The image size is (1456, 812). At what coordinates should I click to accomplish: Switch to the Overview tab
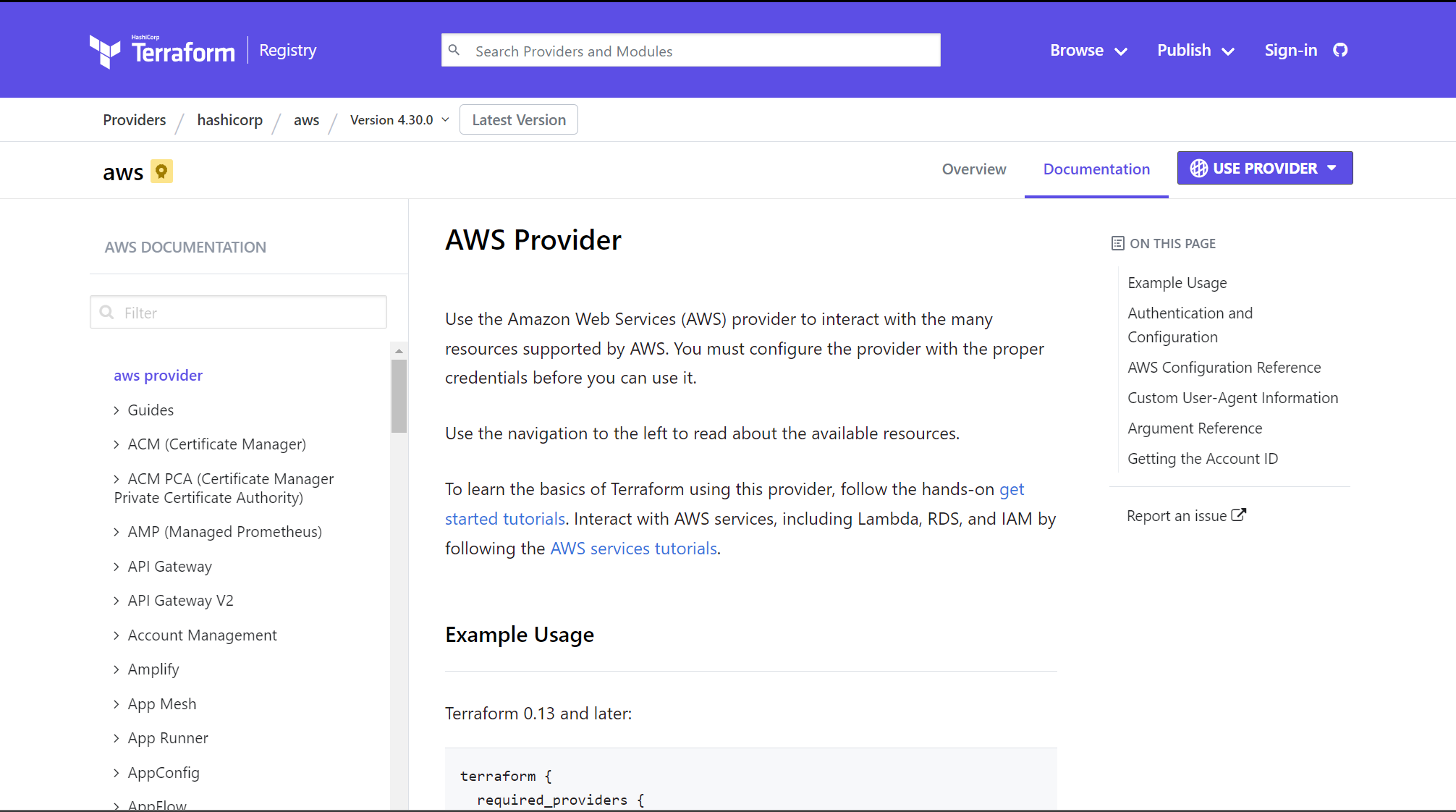pyautogui.click(x=973, y=169)
